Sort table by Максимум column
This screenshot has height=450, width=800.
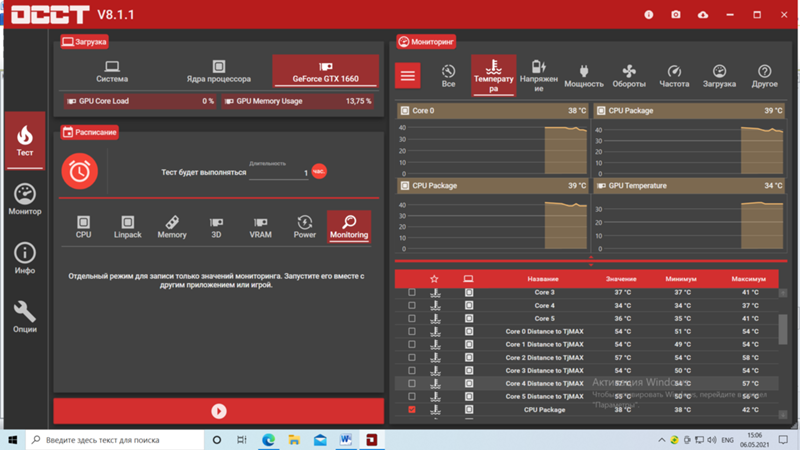coord(748,279)
